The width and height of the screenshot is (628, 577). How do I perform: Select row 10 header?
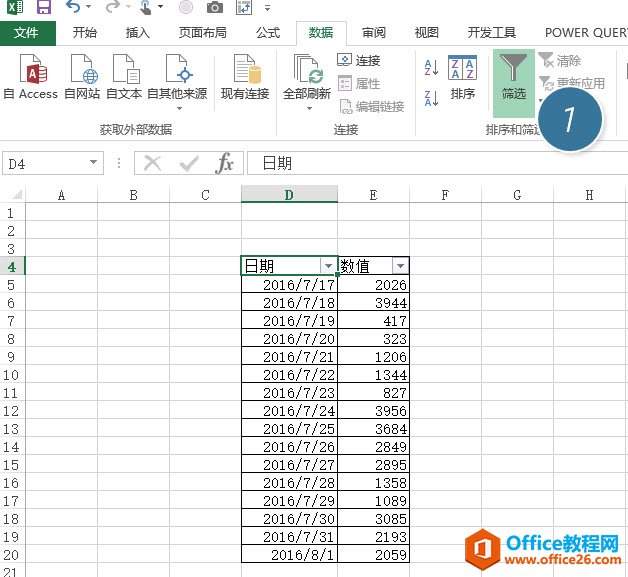pyautogui.click(x=12, y=374)
